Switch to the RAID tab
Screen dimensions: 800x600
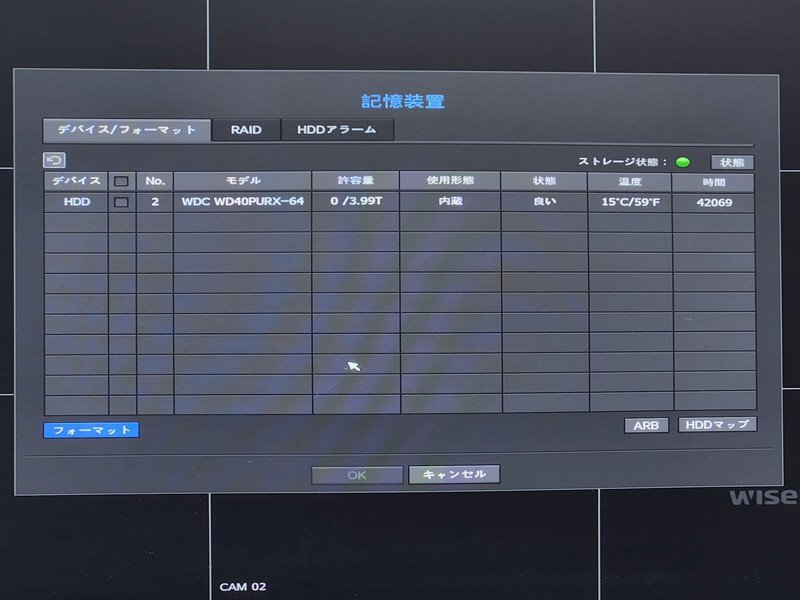coord(245,130)
